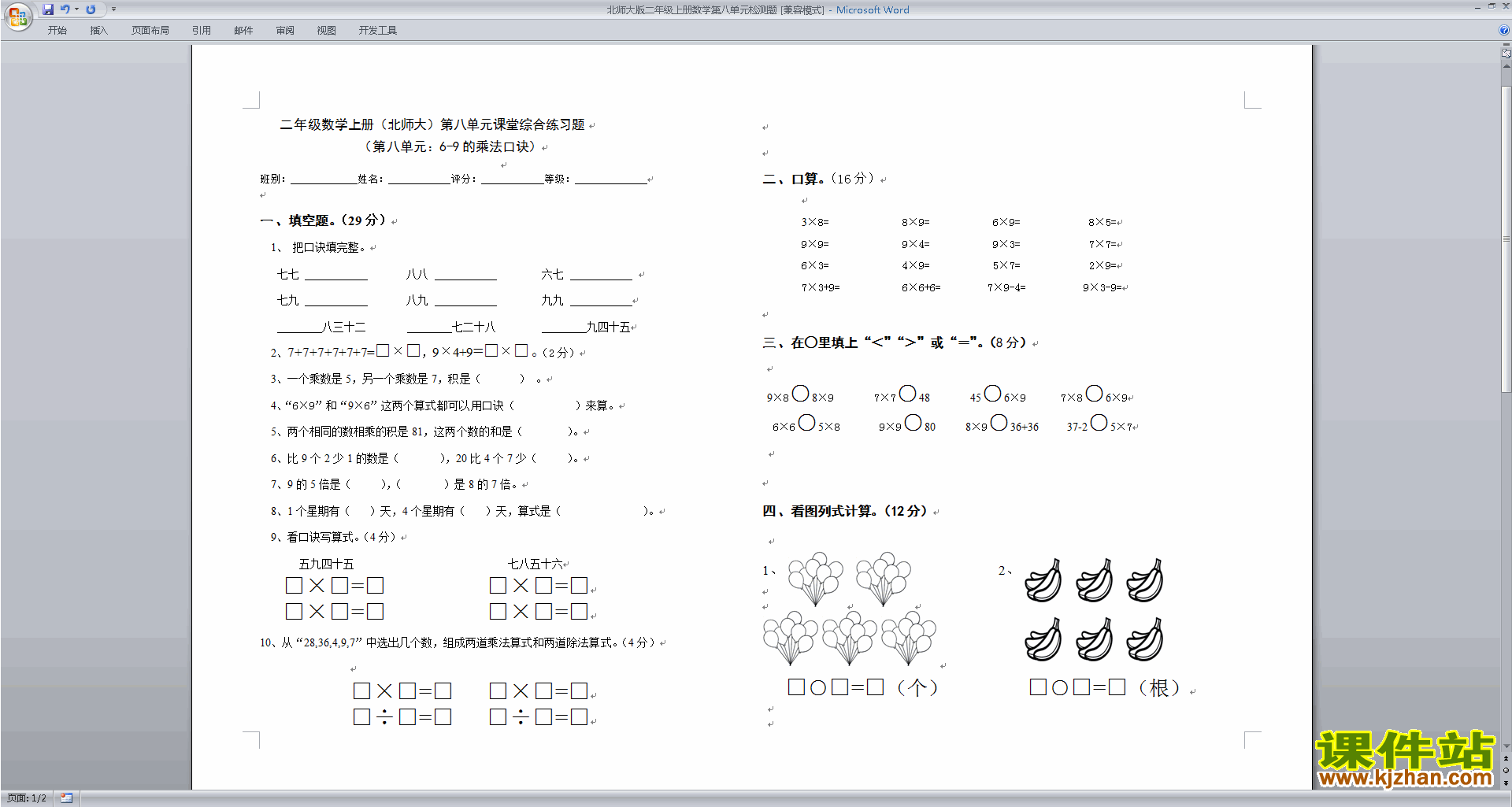Click the worksheet title 二年级数学上册
Viewport: 1512px width, 807px height.
pyautogui.click(x=432, y=124)
